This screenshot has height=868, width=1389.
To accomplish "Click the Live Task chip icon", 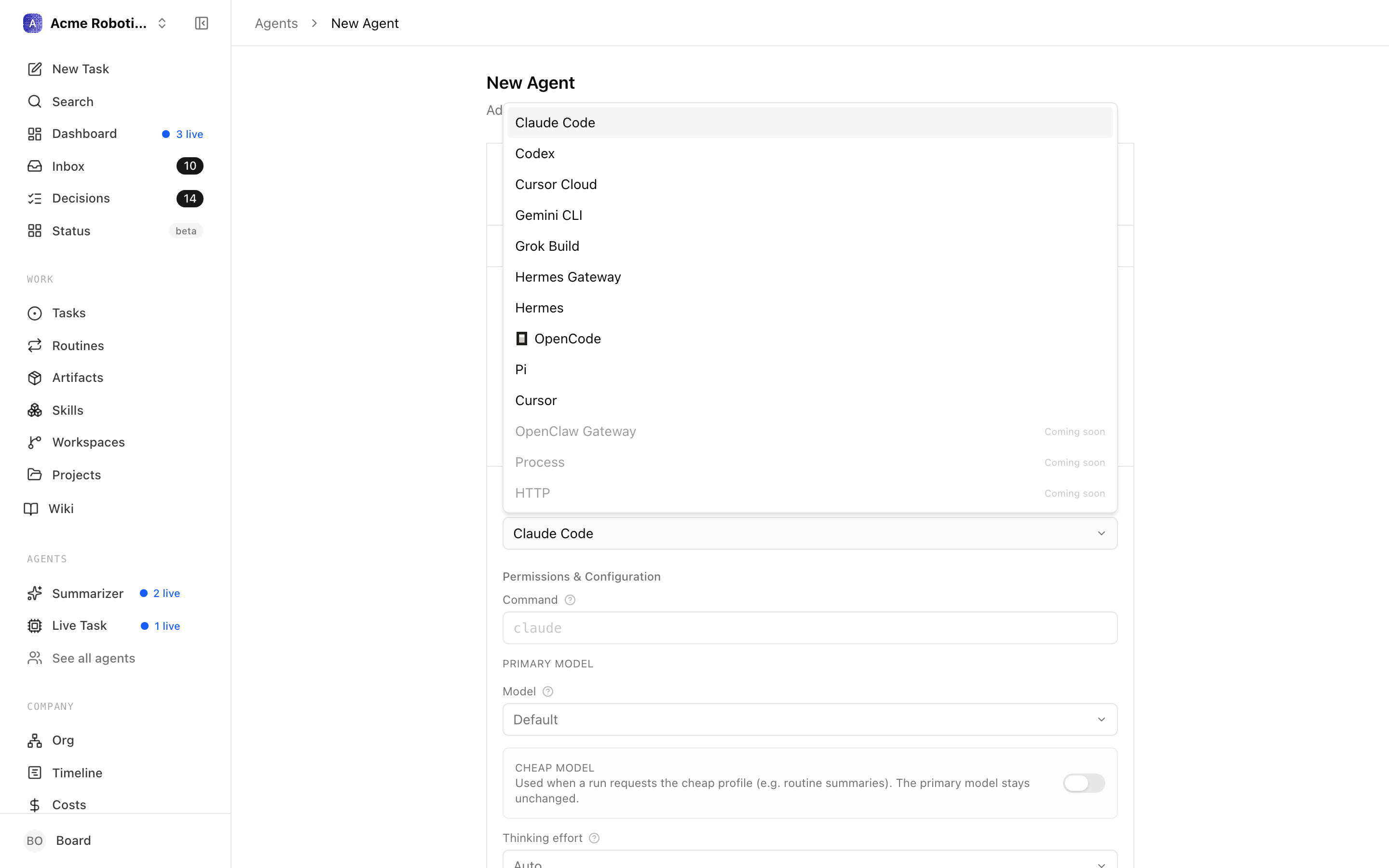I will [34, 626].
